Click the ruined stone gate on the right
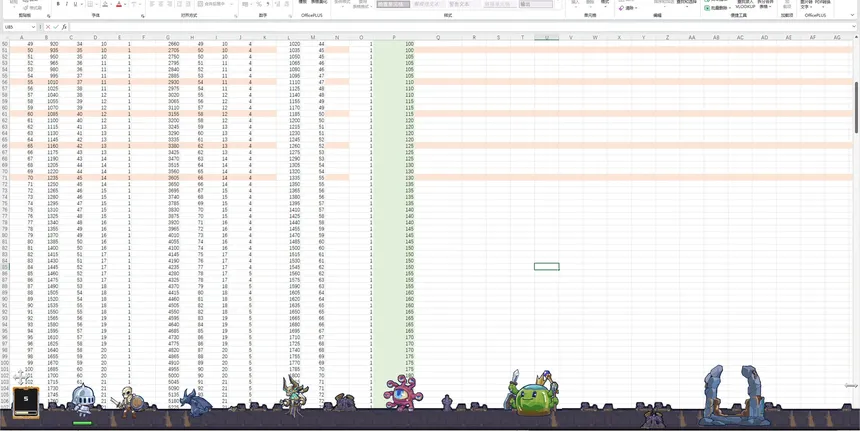 (735, 396)
